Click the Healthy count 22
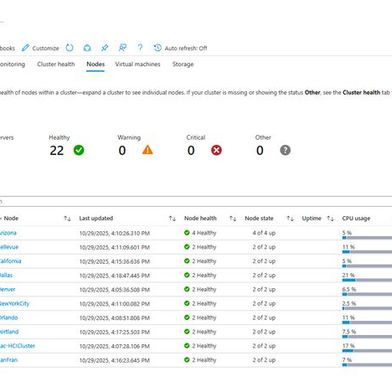Image resolution: width=392 pixels, height=392 pixels. (57, 151)
